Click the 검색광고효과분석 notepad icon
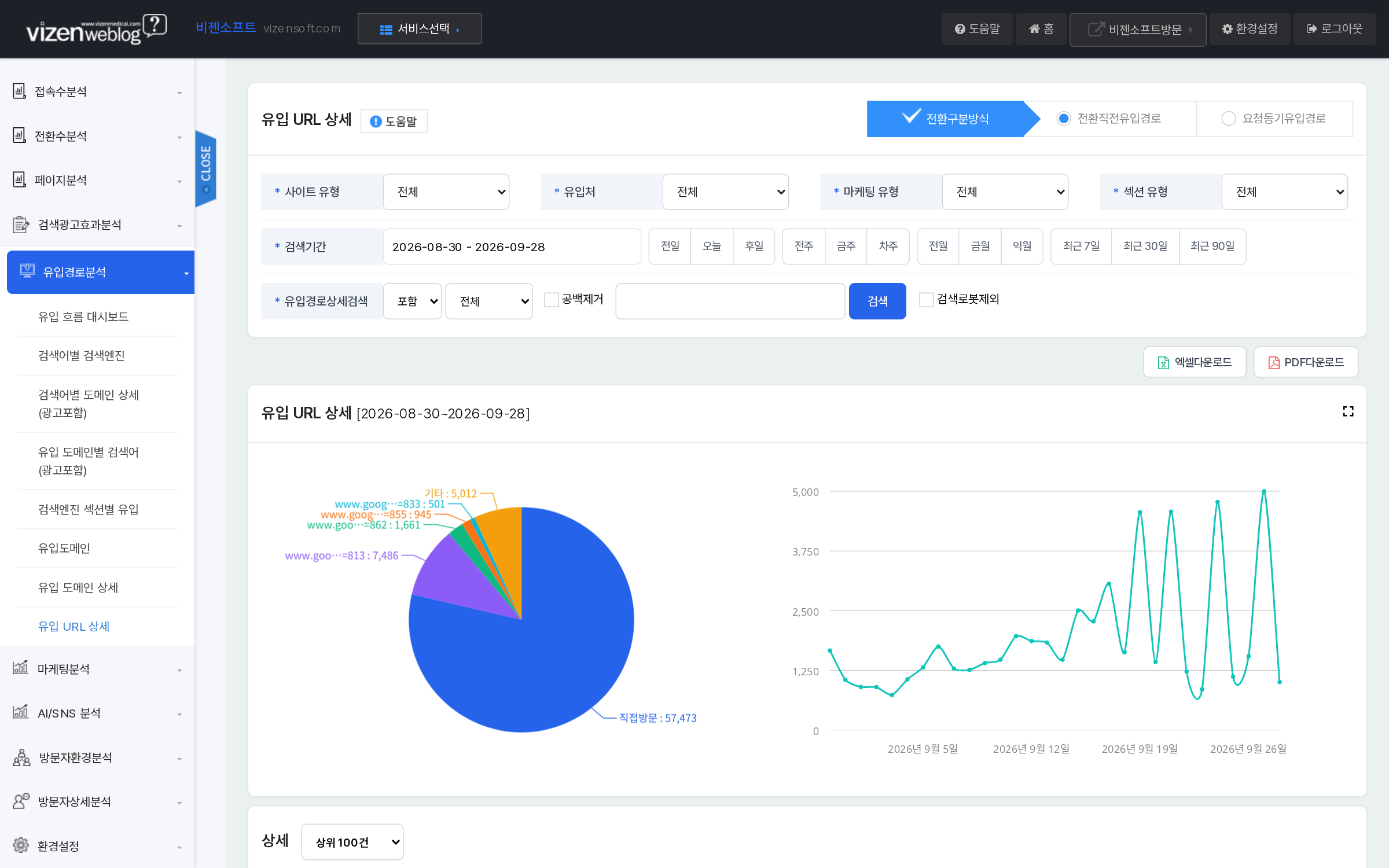The width and height of the screenshot is (1389, 868). pos(20,224)
